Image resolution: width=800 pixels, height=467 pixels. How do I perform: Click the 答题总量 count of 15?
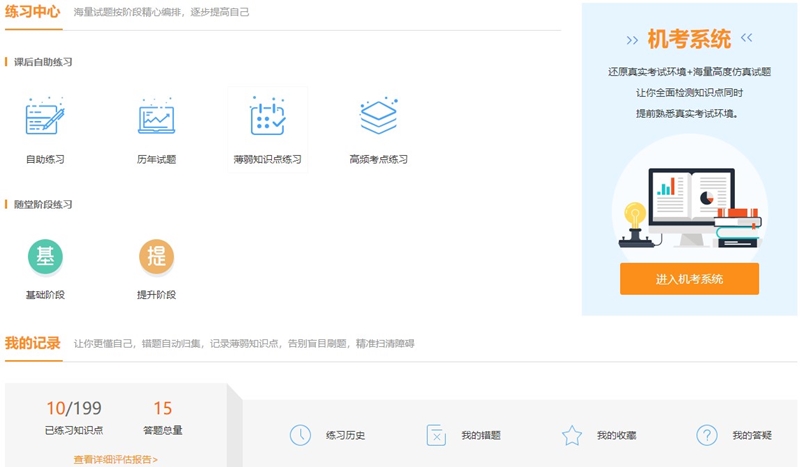[163, 408]
